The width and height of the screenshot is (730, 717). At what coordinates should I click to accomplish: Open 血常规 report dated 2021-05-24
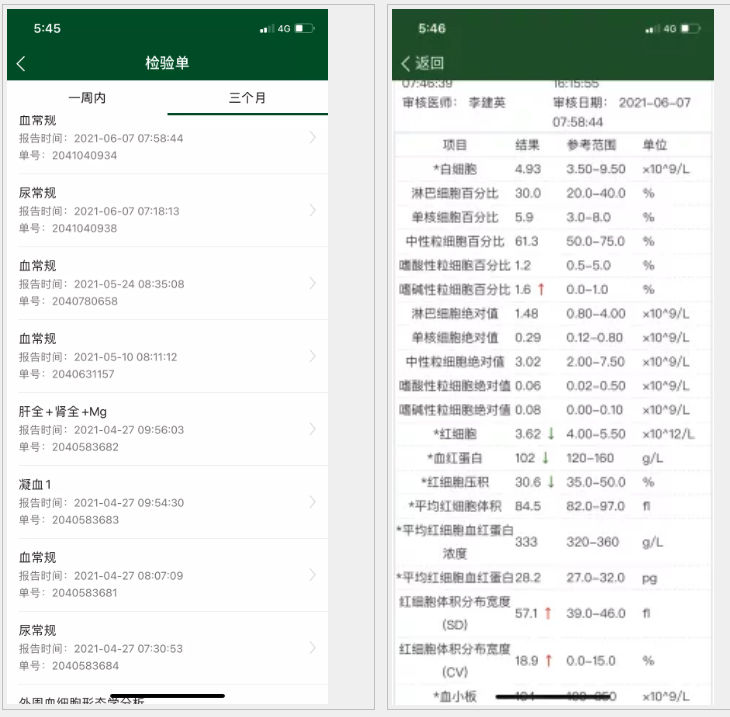tap(167, 283)
